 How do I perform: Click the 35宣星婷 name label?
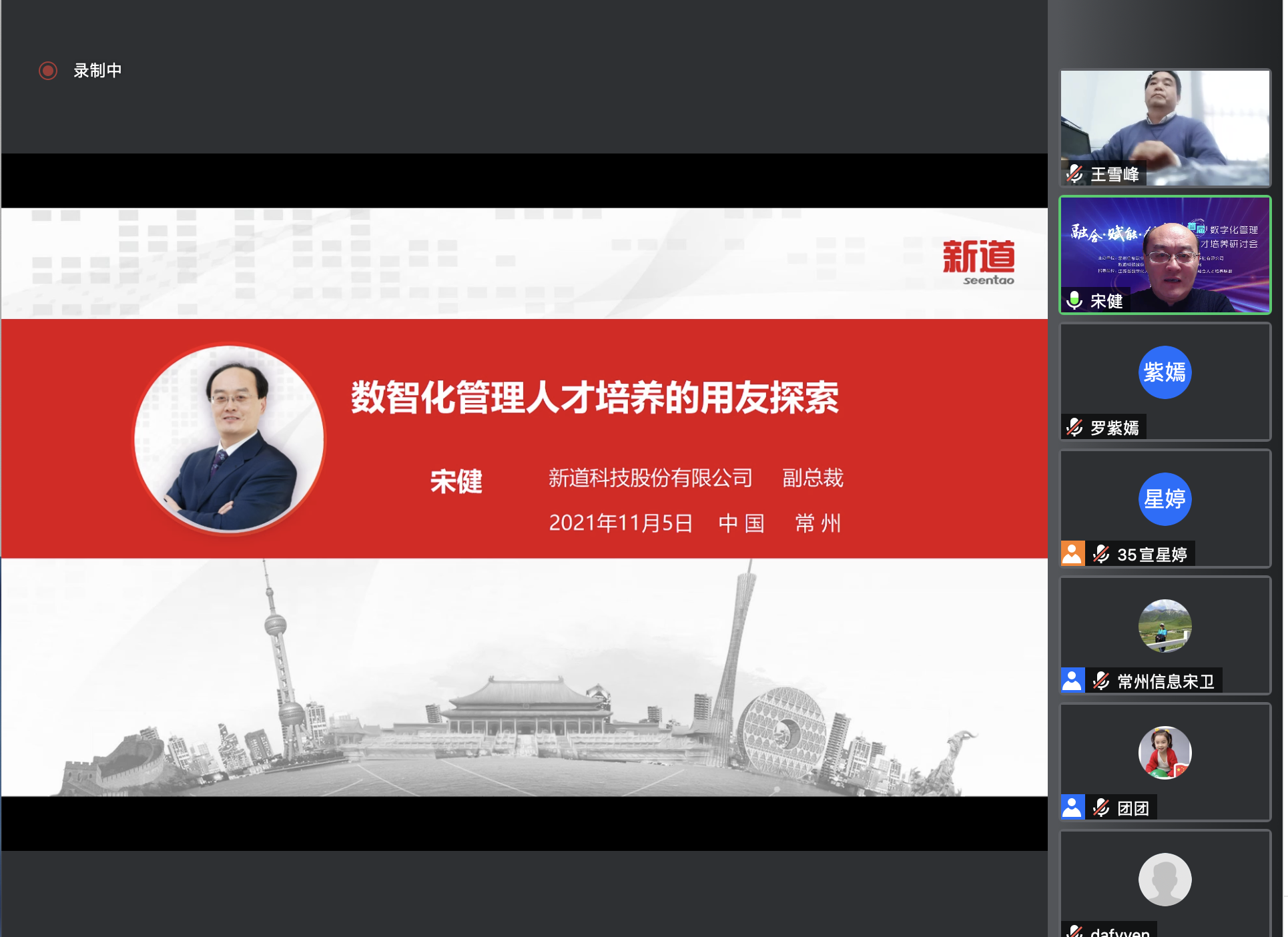1153,554
